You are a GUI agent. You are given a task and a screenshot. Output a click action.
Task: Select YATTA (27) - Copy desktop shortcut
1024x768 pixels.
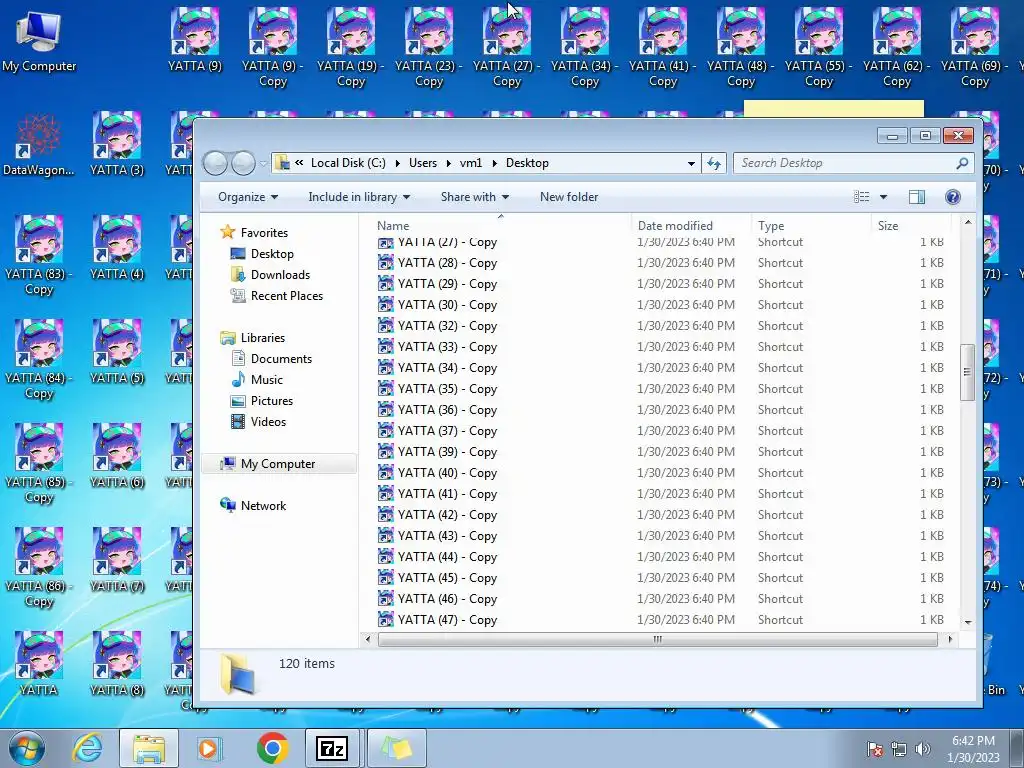[507, 48]
